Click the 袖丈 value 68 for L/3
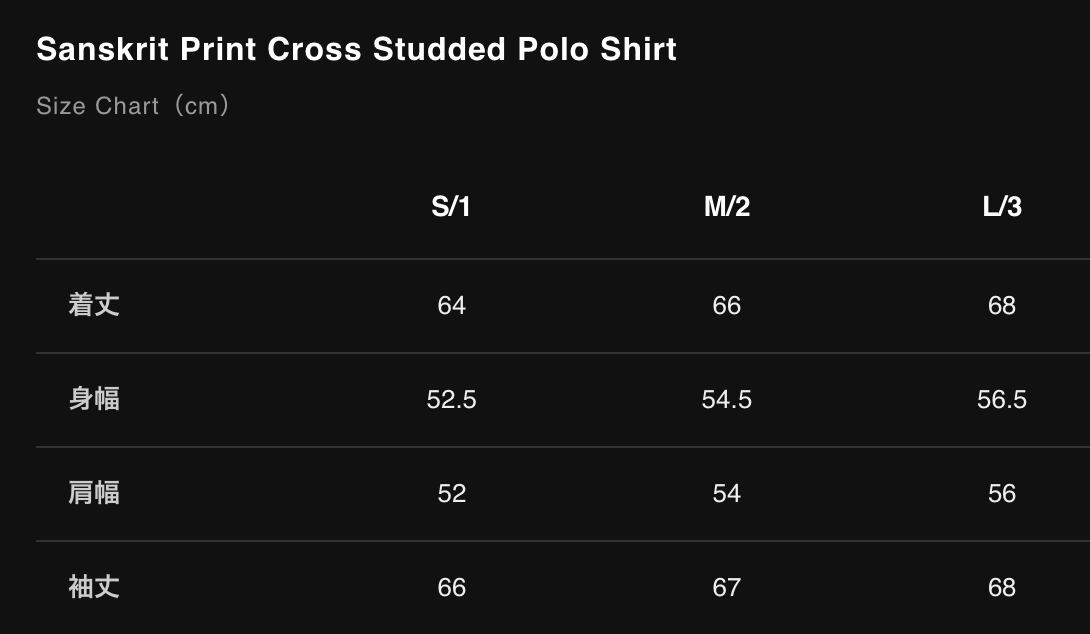1090x634 pixels. 1002,587
